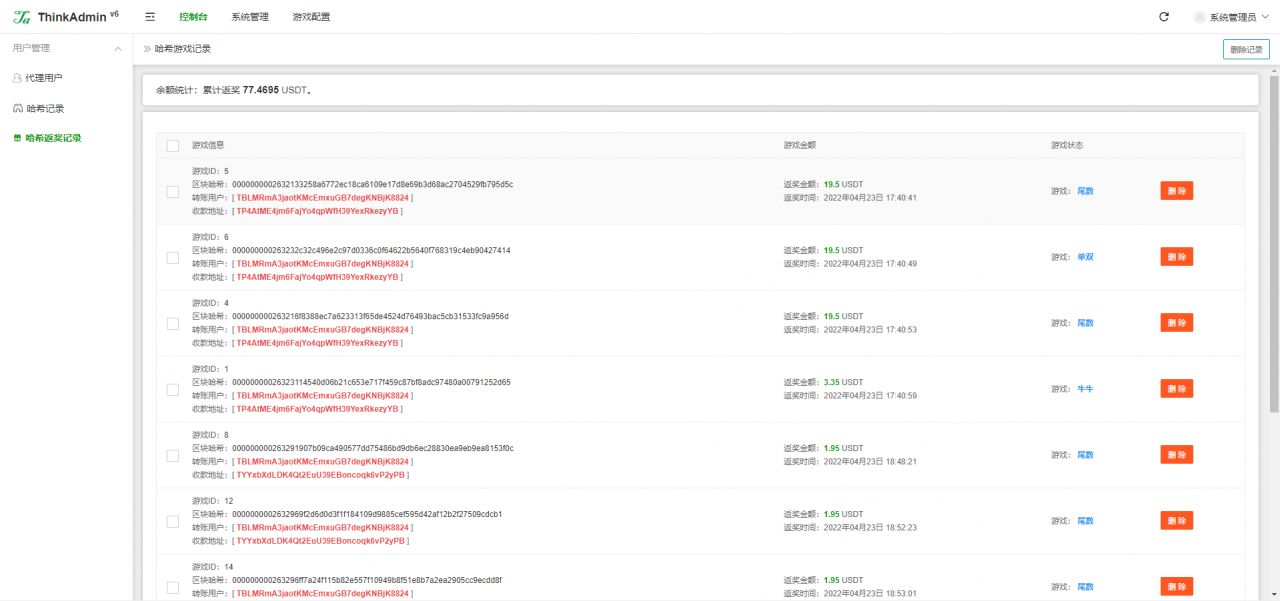Delete the game ID 6 record
This screenshot has height=601, width=1280.
(1176, 257)
